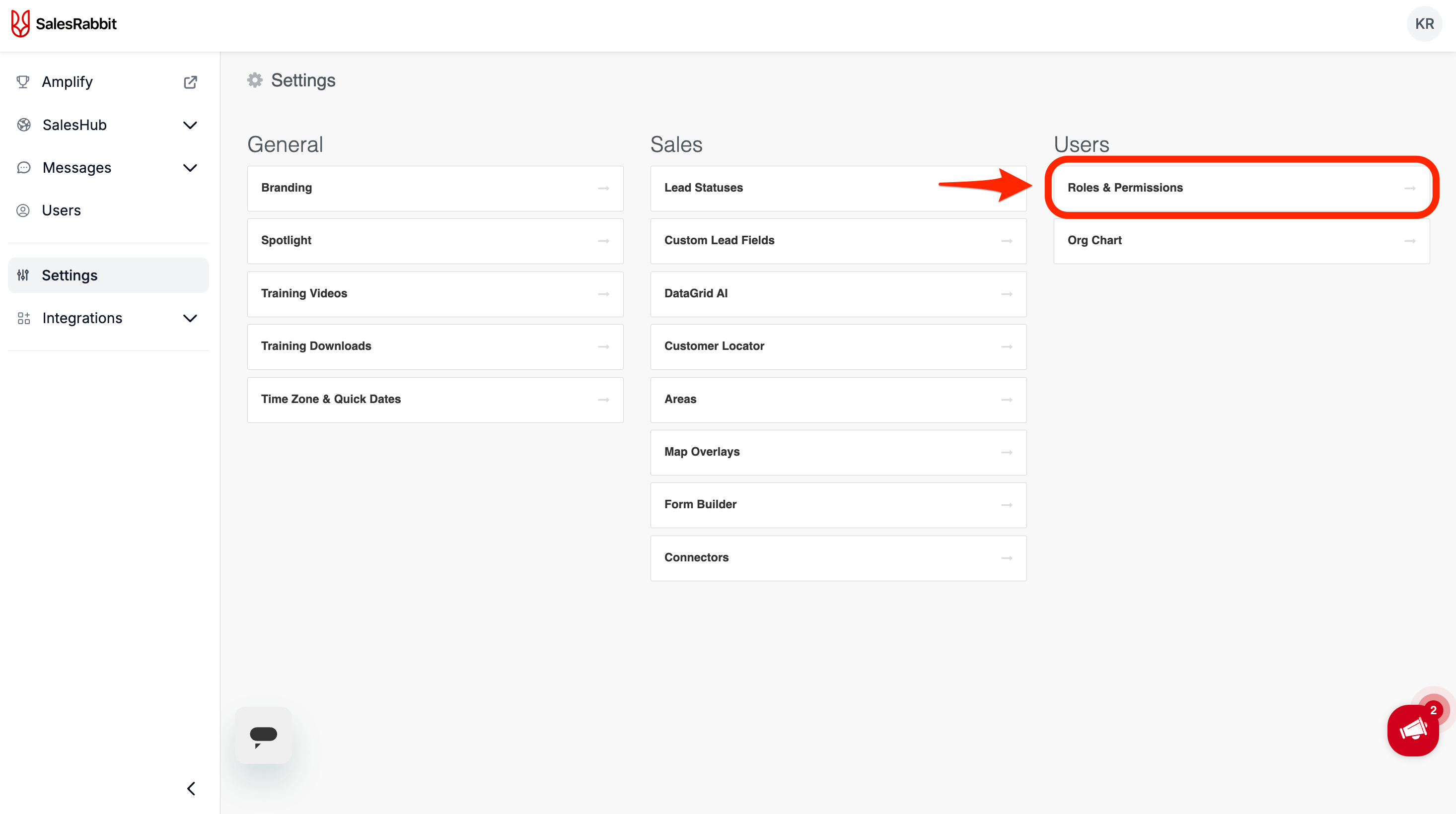
Task: Click the KR profile avatar
Action: tap(1424, 24)
